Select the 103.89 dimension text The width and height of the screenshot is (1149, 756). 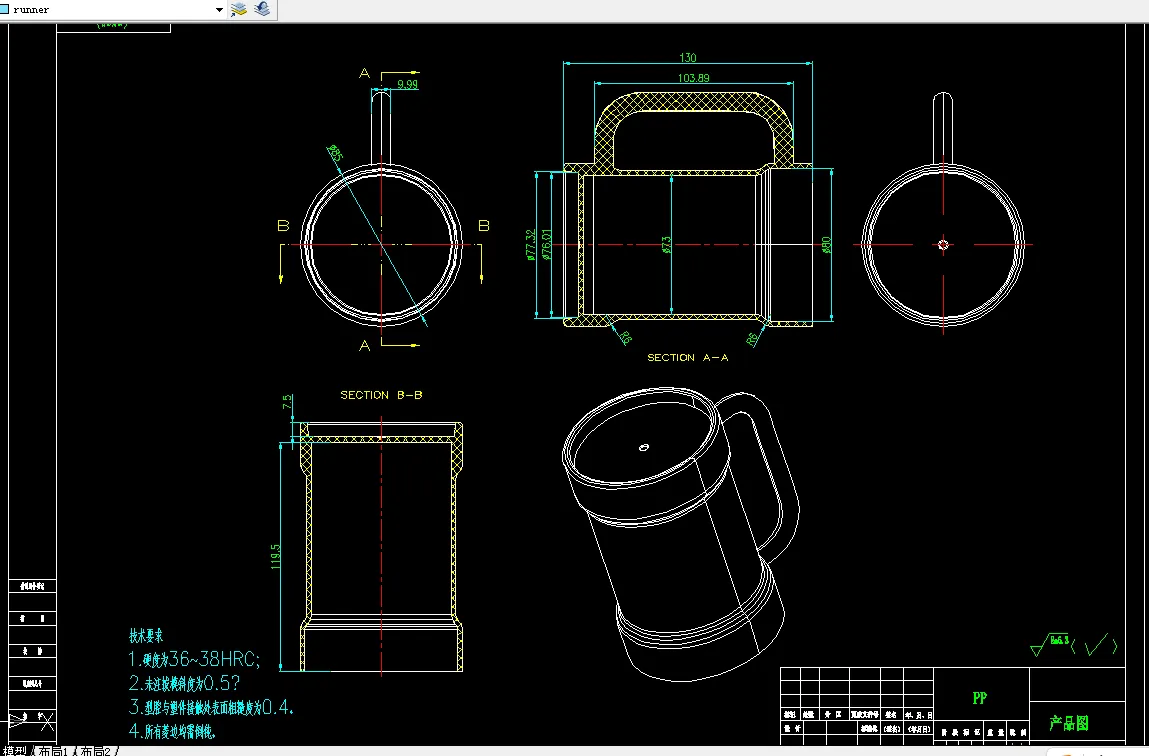(693, 78)
